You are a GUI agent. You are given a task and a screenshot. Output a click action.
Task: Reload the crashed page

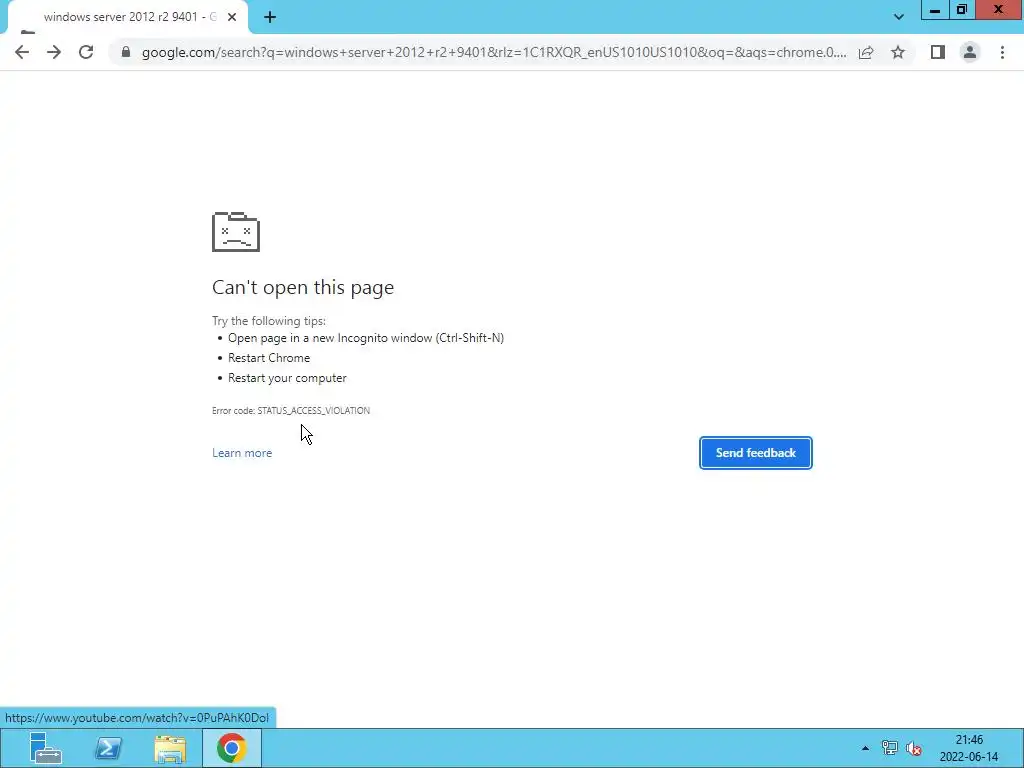[86, 52]
